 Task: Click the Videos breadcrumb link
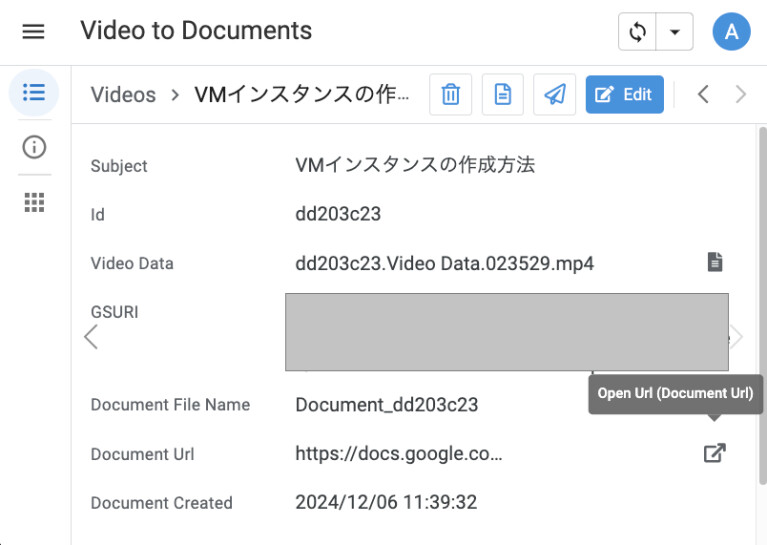(x=123, y=95)
